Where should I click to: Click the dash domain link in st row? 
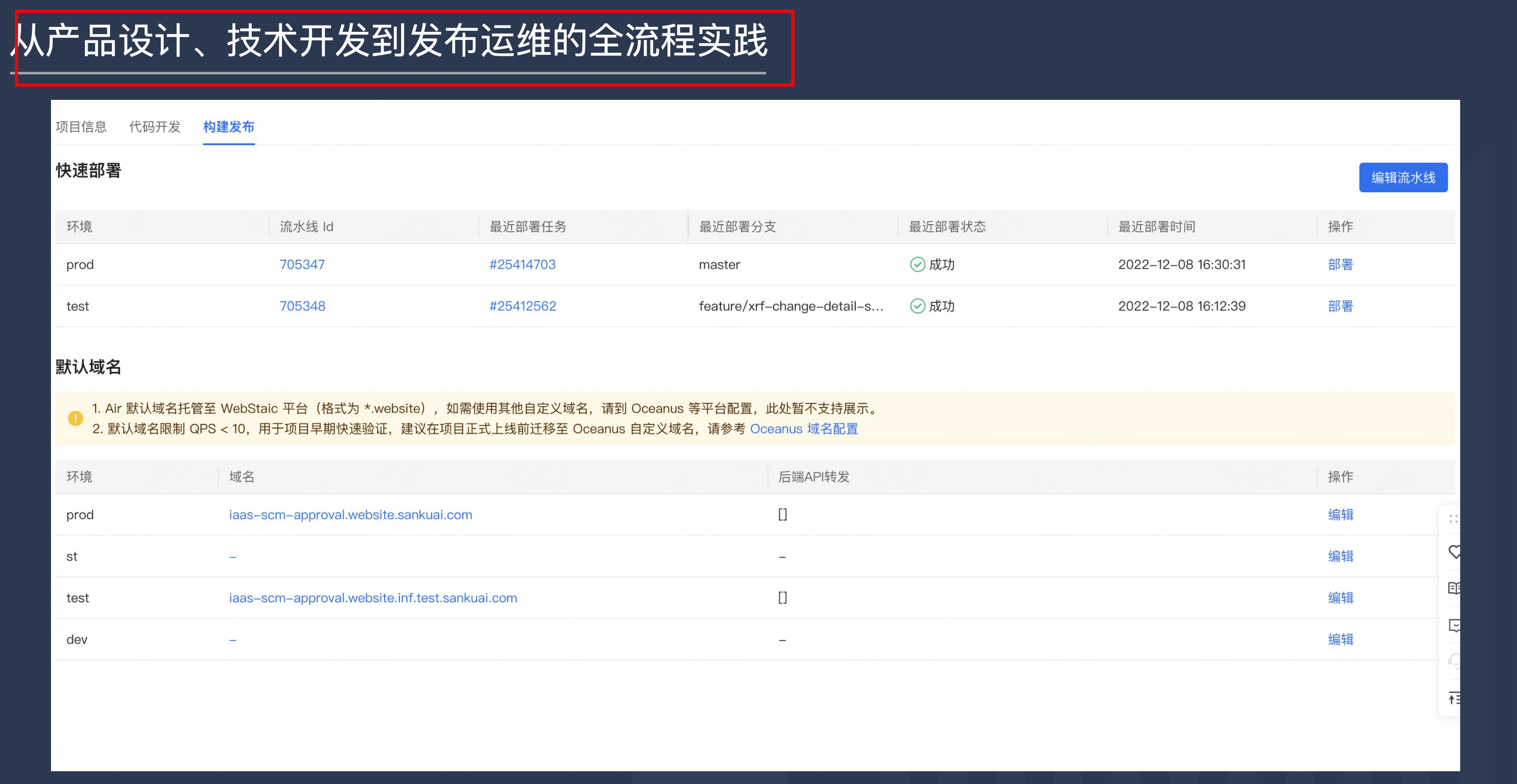tap(233, 557)
